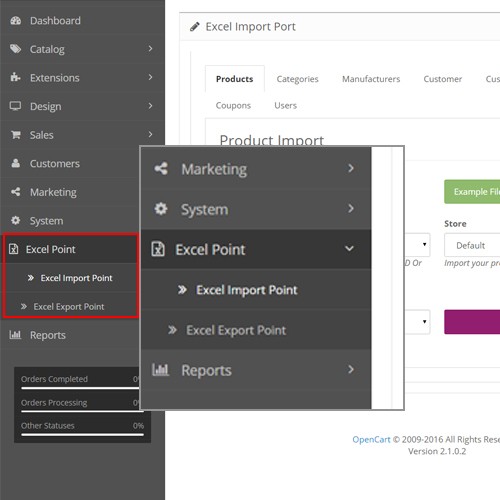Viewport: 500px width, 500px height.
Task: Click the Other Statuses progress bar
Action: pos(82,435)
